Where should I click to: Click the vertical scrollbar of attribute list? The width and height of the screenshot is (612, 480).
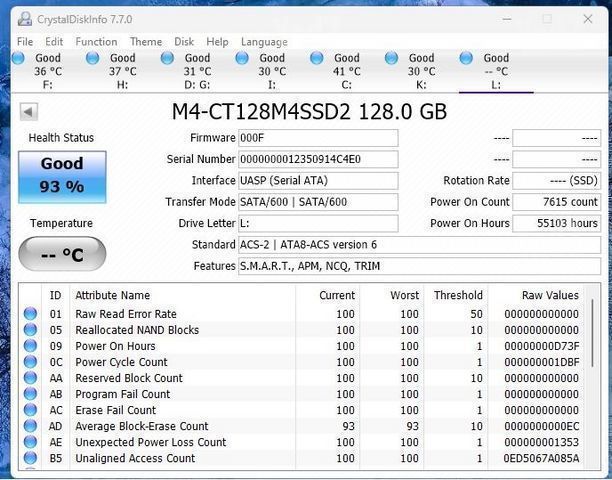(x=592, y=332)
